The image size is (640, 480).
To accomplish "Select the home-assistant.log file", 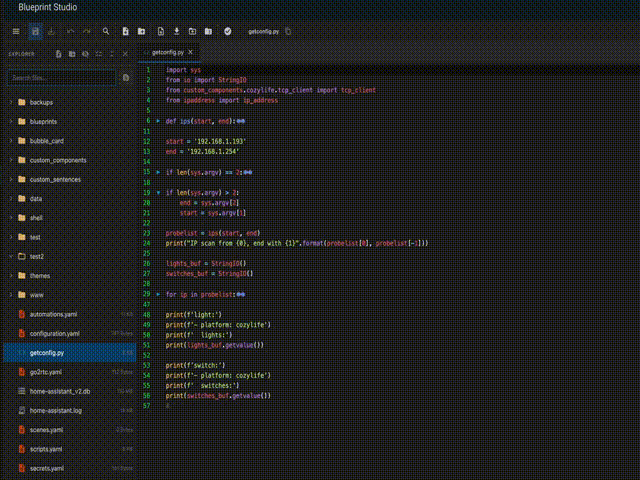I will click(x=57, y=410).
